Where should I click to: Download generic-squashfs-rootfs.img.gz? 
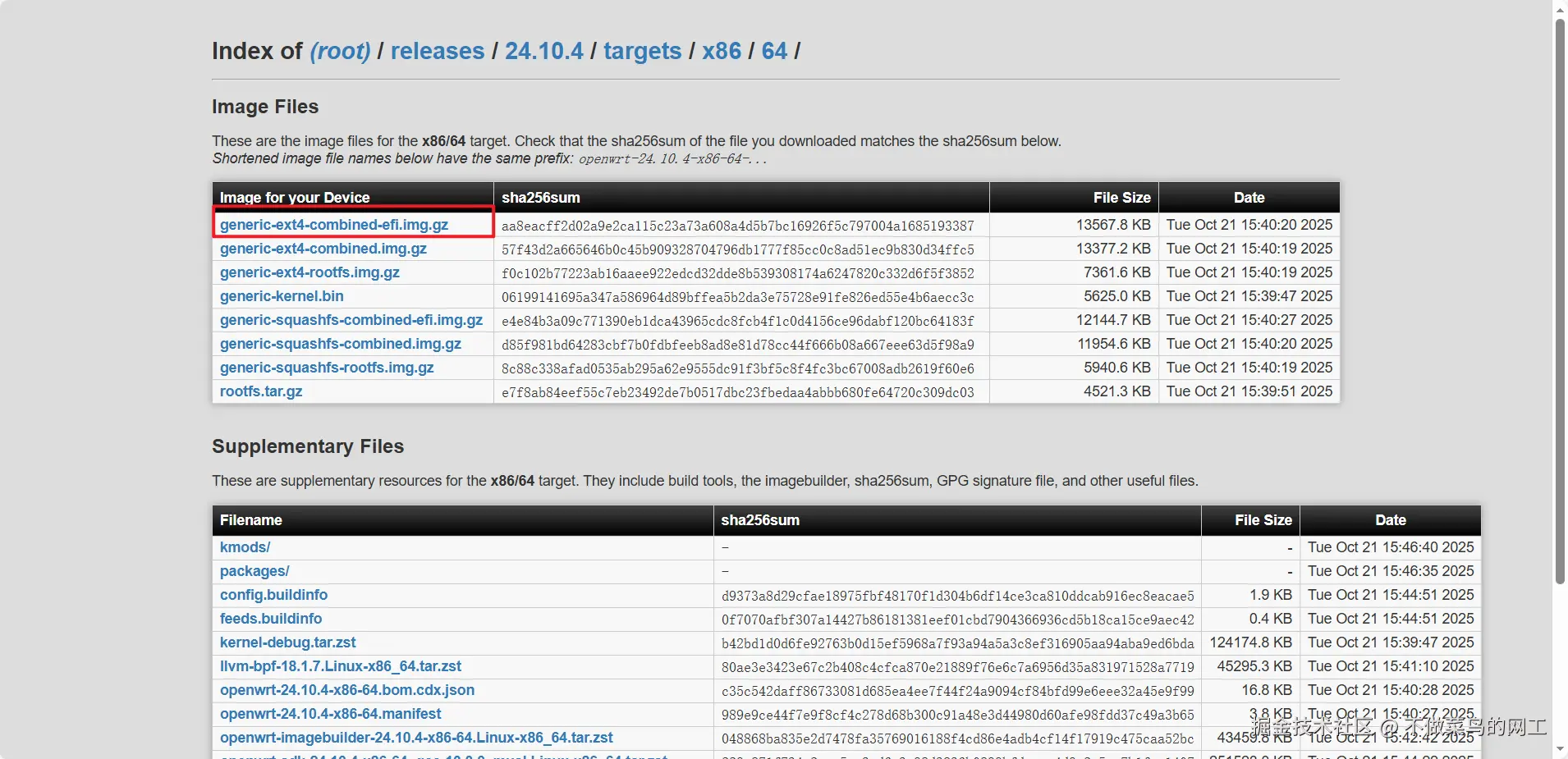click(x=327, y=368)
